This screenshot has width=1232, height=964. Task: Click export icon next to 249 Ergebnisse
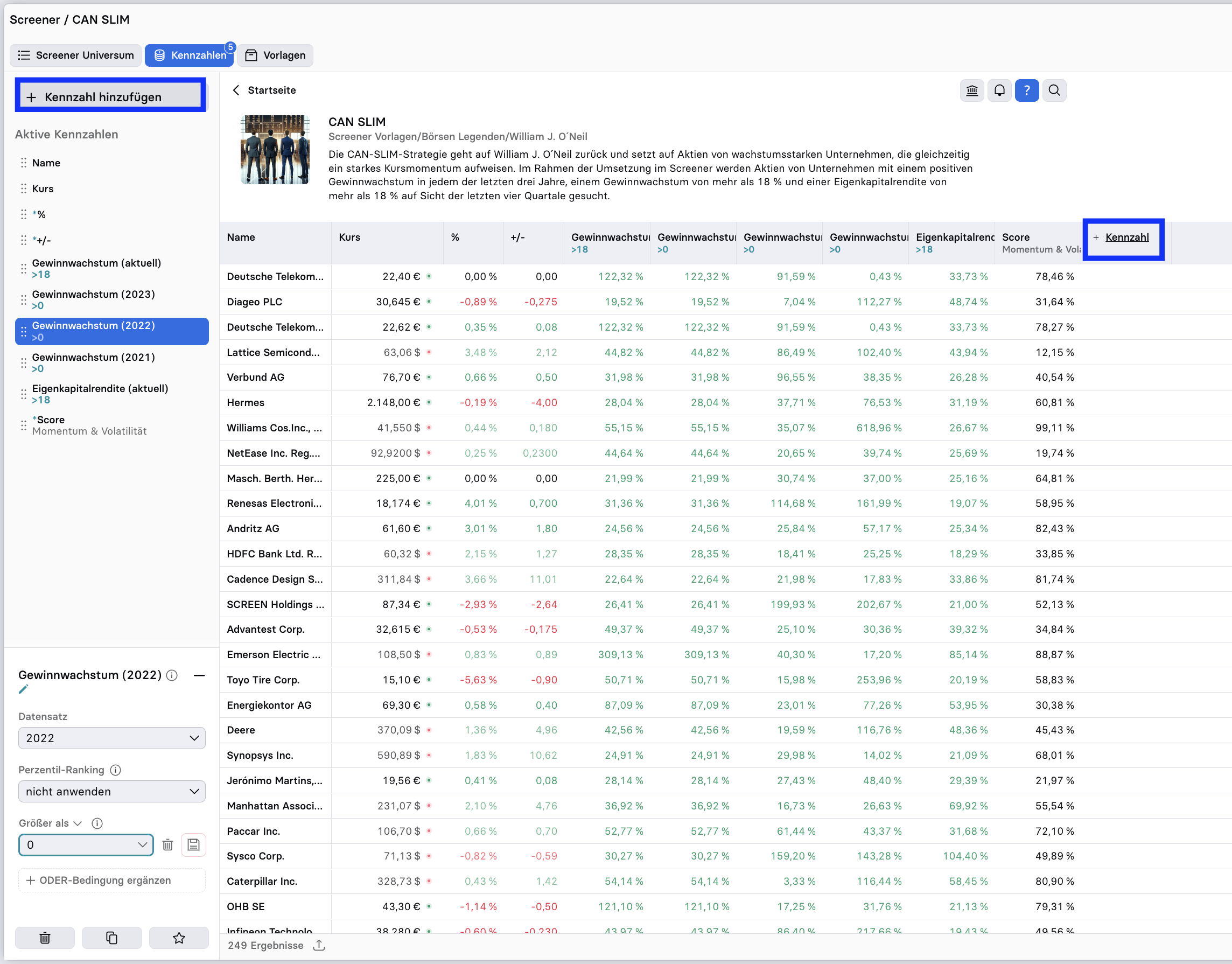[x=319, y=945]
